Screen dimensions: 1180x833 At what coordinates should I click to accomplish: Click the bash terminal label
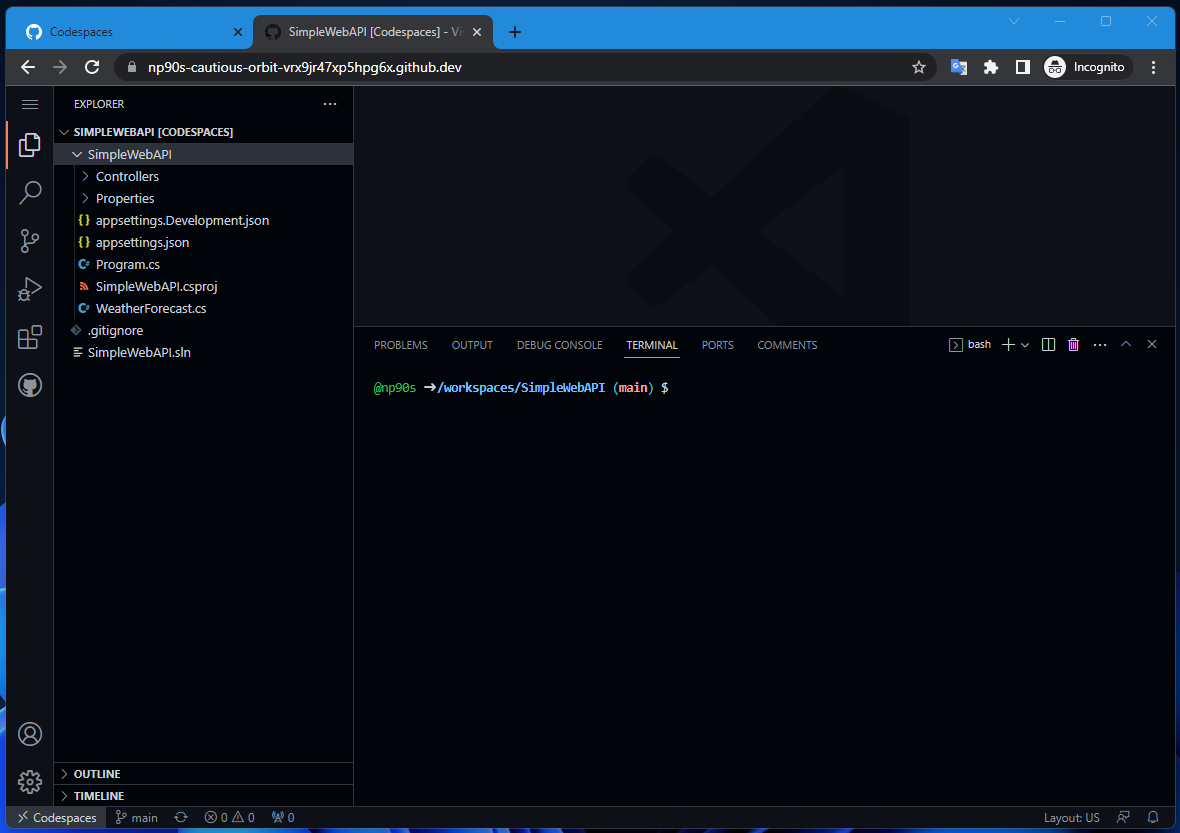tap(970, 345)
